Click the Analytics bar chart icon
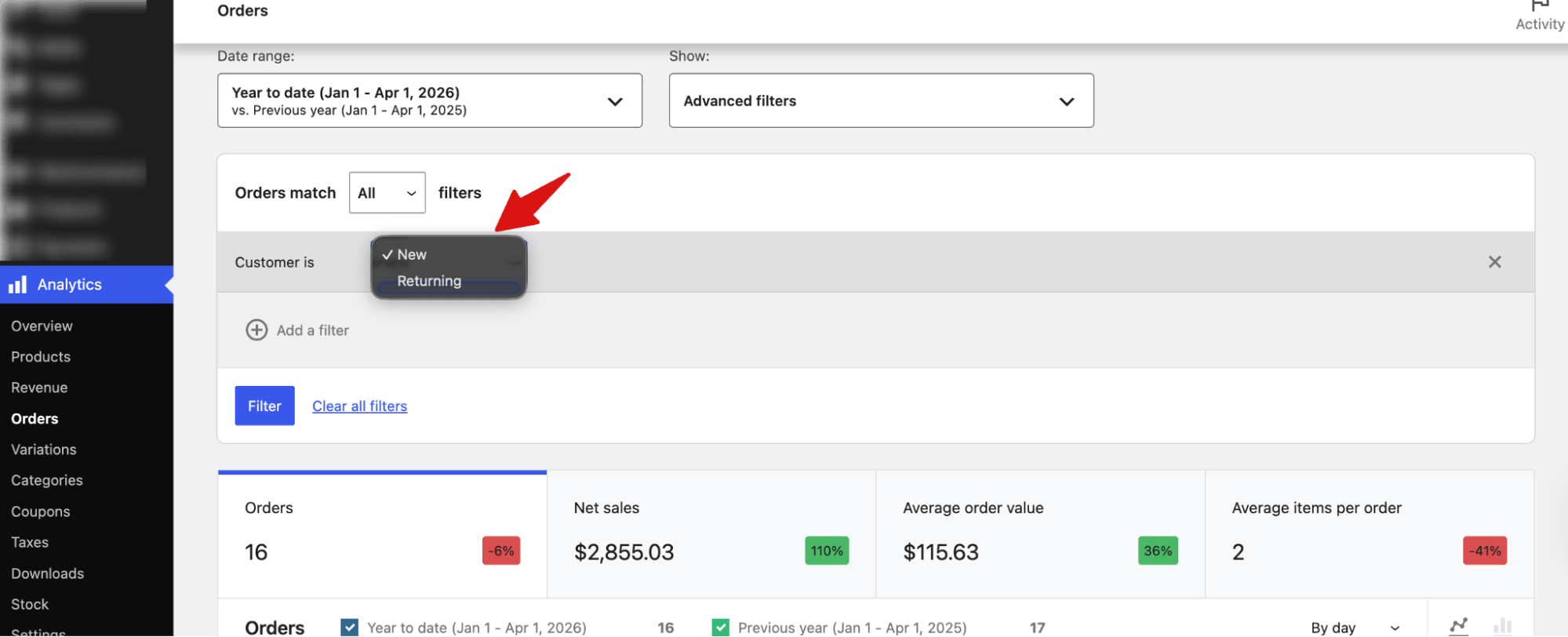This screenshot has width=1568, height=637. click(17, 285)
